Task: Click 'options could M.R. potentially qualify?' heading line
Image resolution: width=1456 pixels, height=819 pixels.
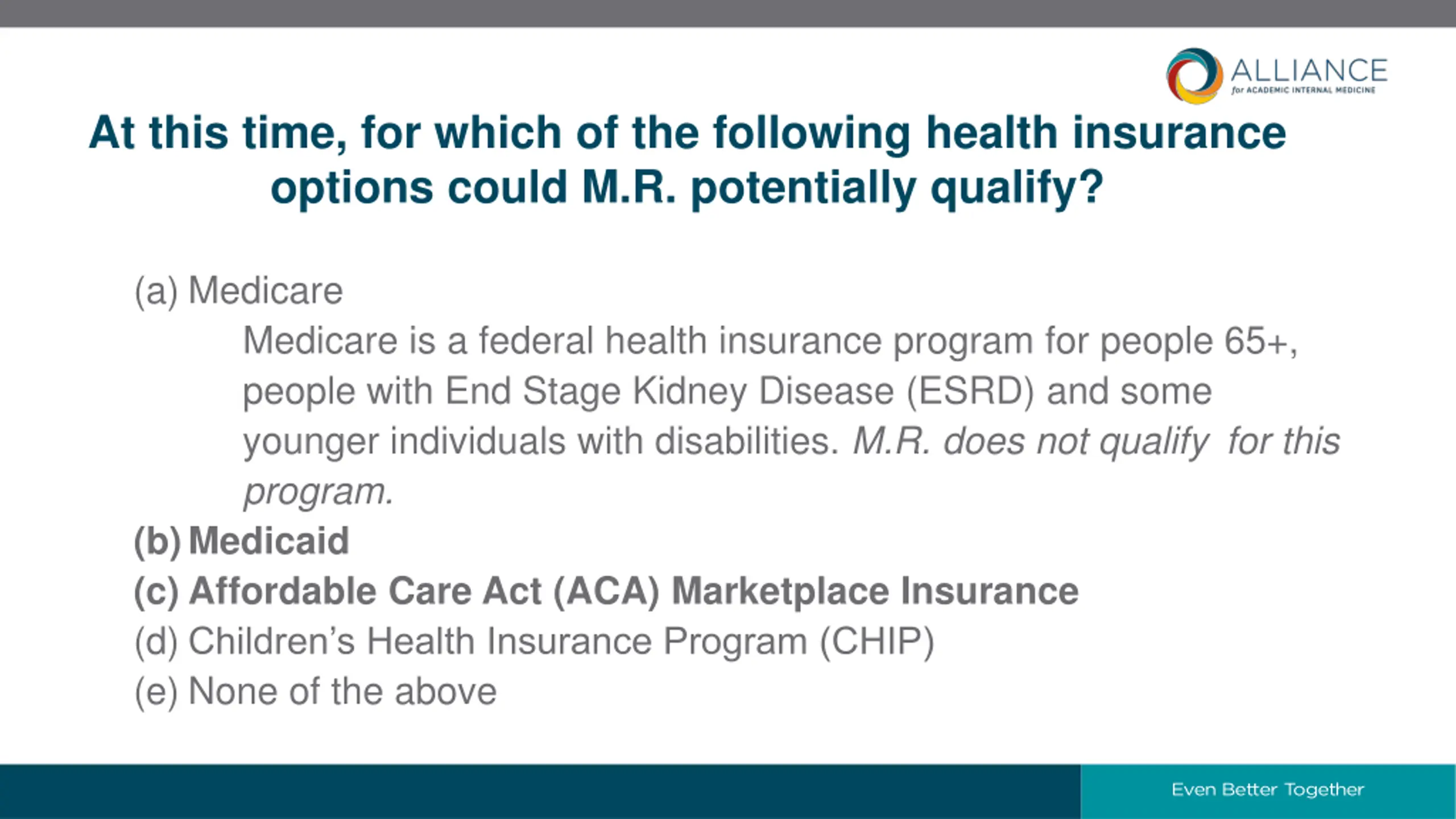Action: 687,187
